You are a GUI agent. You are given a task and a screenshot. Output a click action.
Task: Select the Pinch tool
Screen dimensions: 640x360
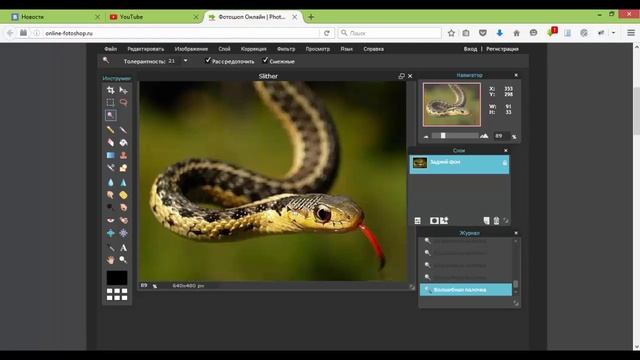[x=123, y=233]
